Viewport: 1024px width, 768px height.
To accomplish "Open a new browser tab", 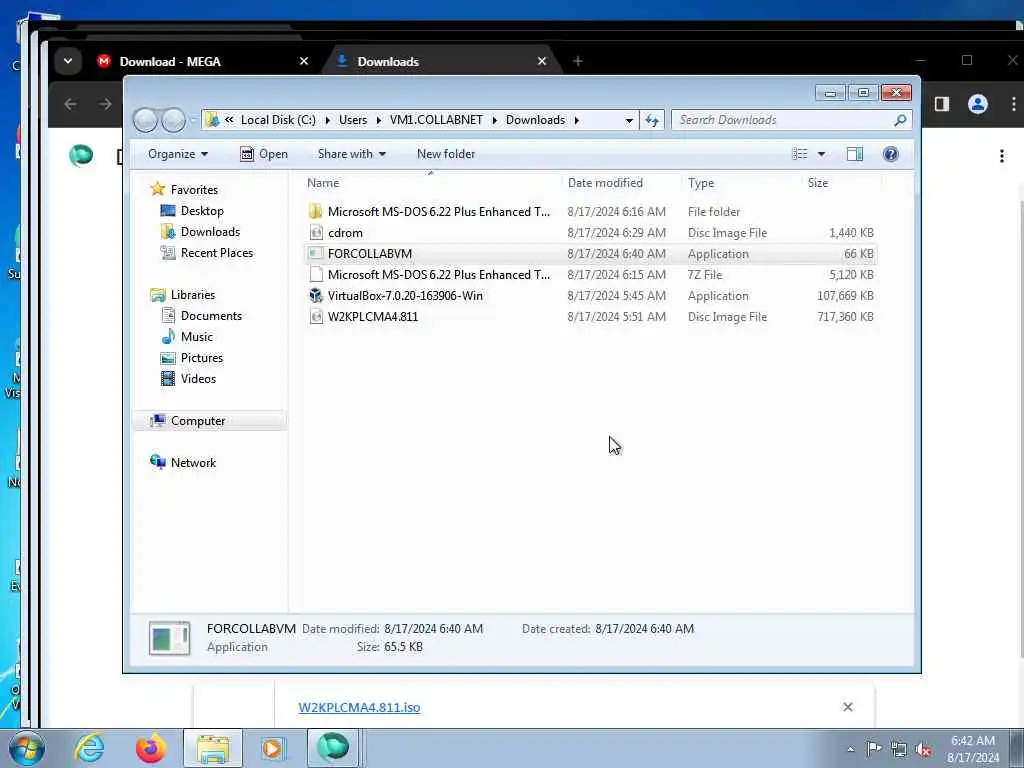I will pyautogui.click(x=577, y=61).
